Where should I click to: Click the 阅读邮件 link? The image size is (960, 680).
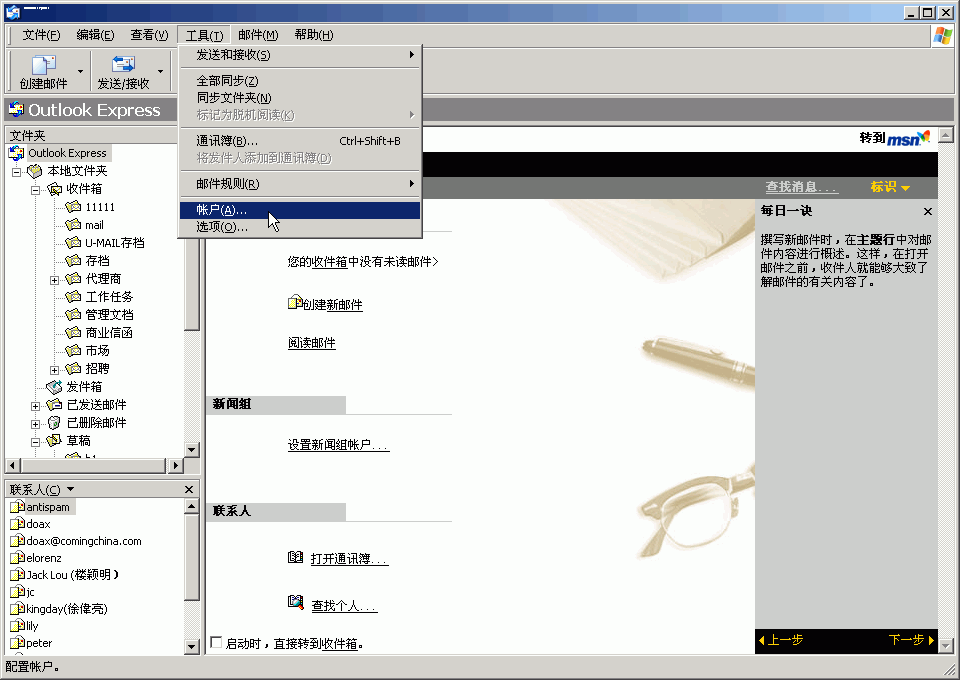(312, 343)
